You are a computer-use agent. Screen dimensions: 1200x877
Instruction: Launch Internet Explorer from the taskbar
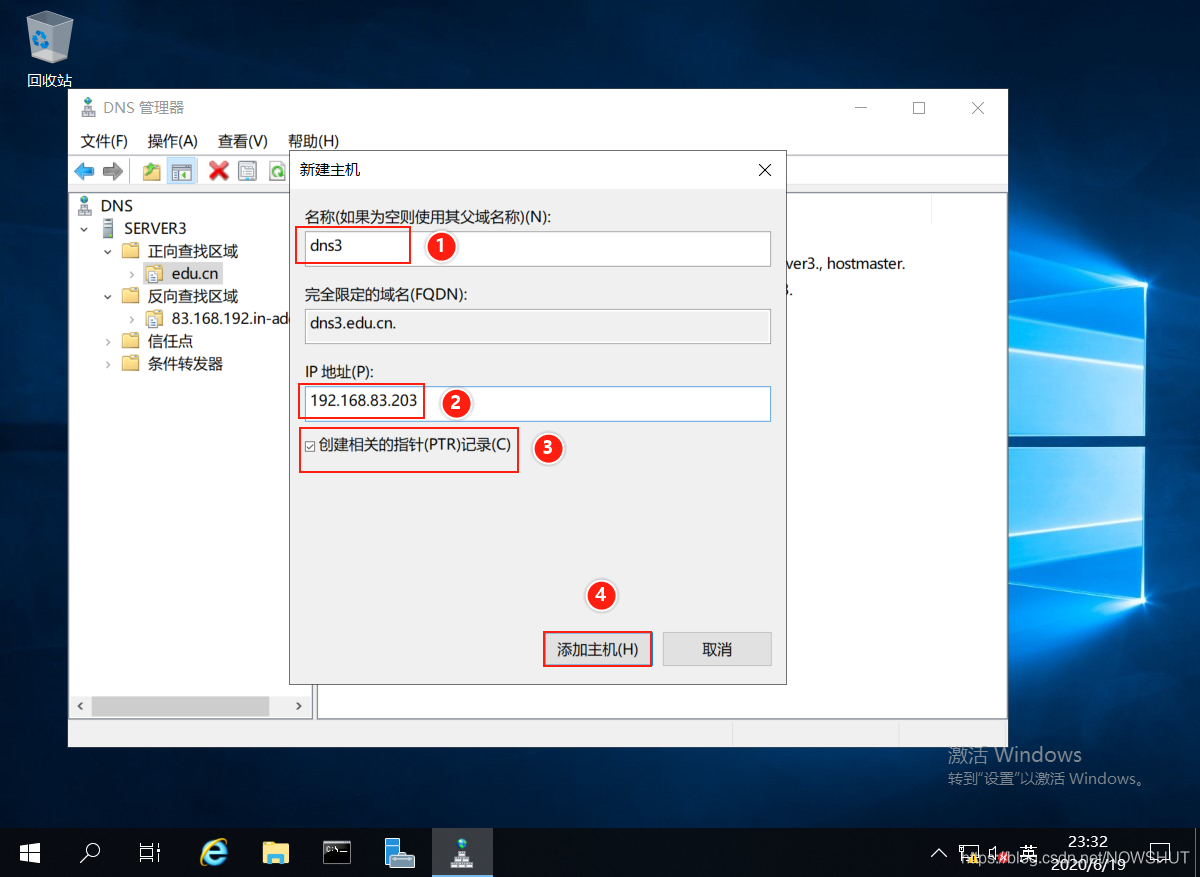[x=213, y=852]
